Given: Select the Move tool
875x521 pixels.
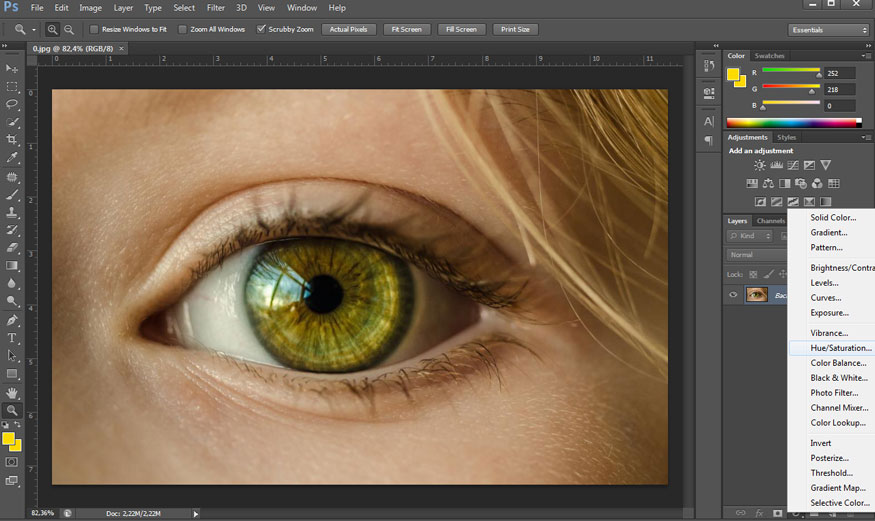Looking at the screenshot, I should tap(12, 68).
